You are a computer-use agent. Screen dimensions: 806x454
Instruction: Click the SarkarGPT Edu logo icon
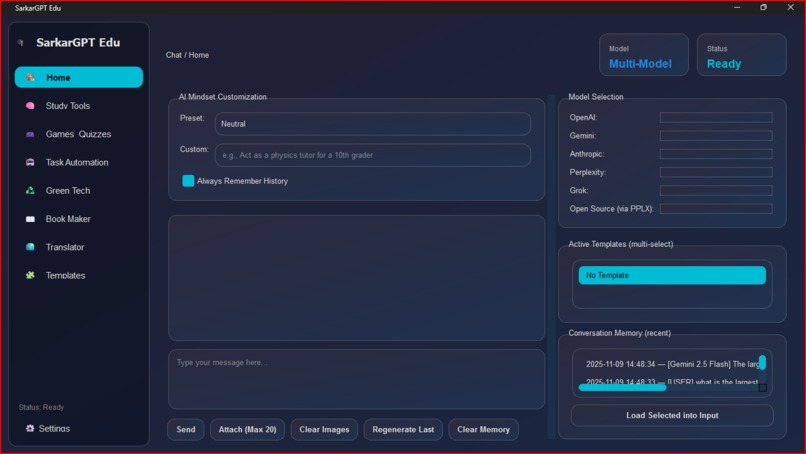click(21, 43)
